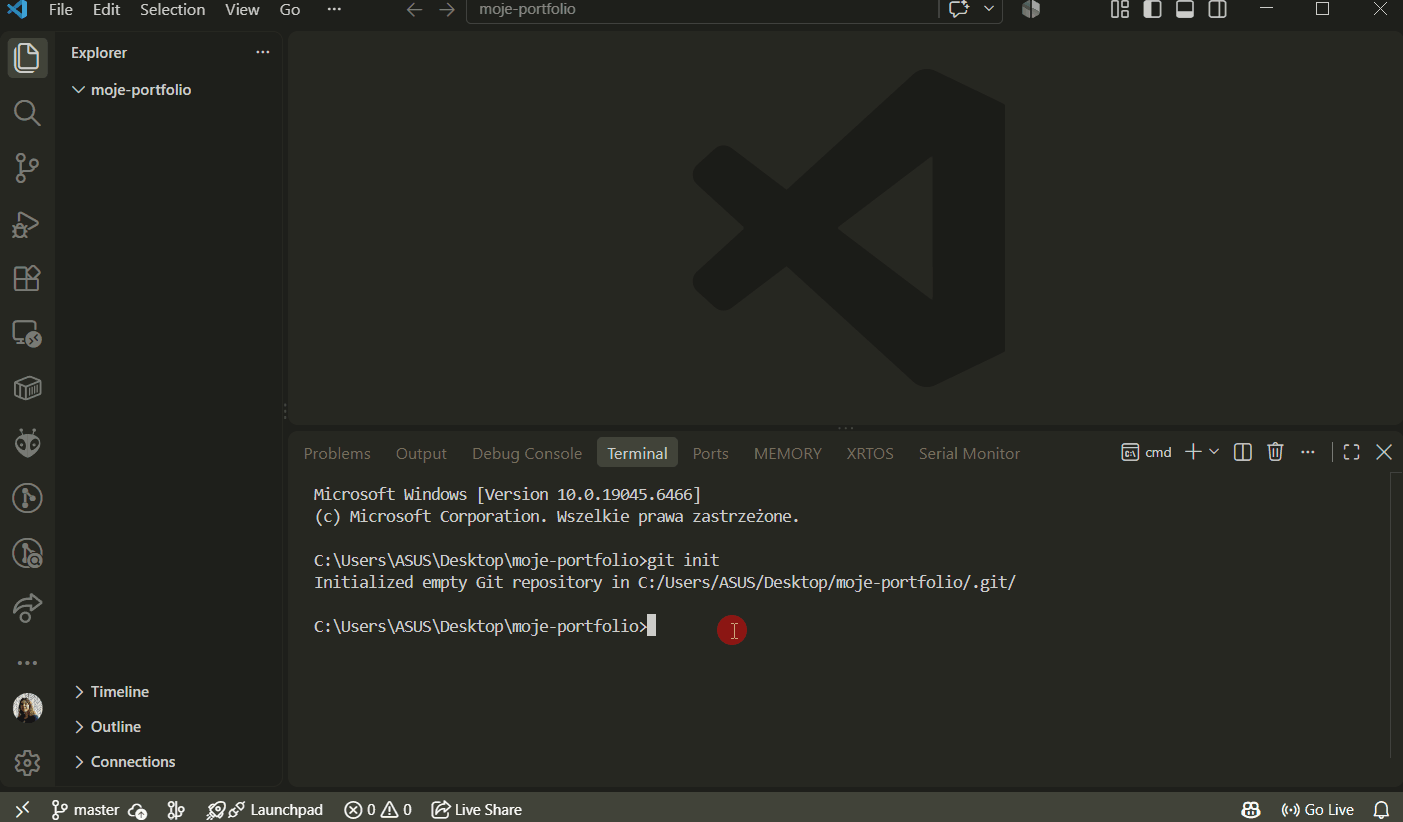Open the remote window indicator in status bar
The image size is (1403, 822).
tap(23, 809)
